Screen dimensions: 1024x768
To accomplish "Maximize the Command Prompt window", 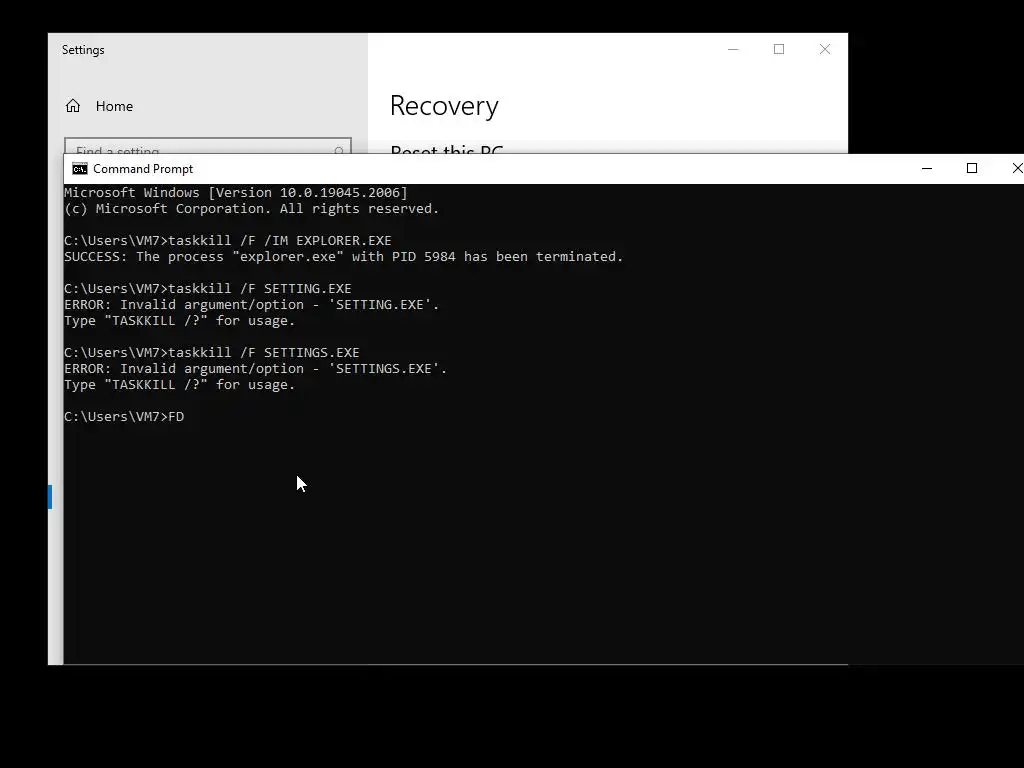I will tap(972, 168).
